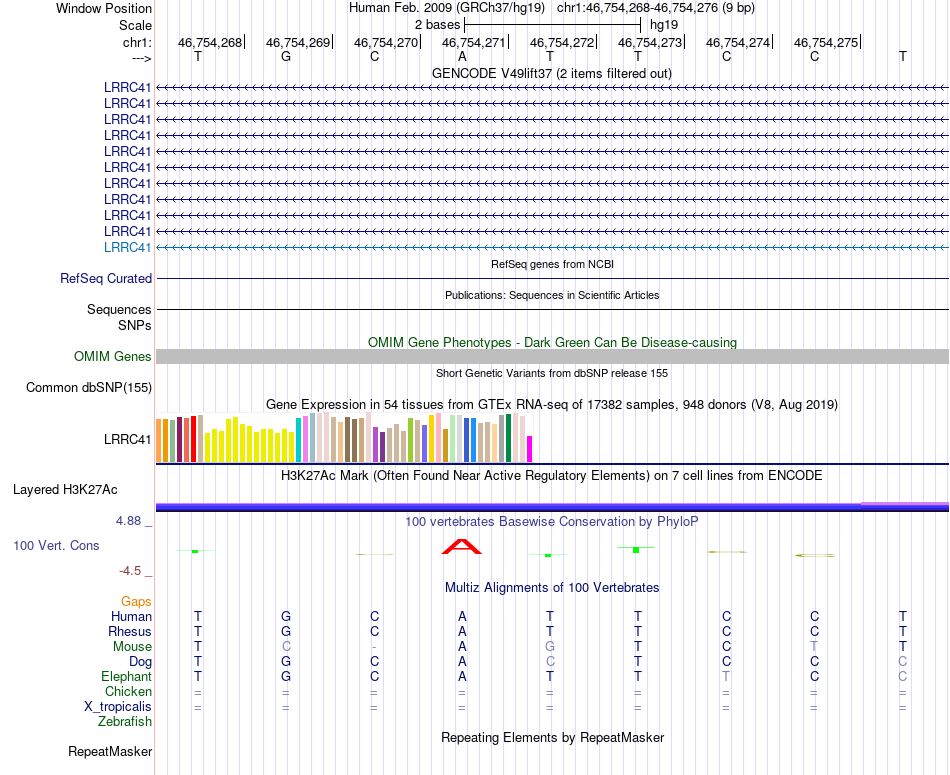Select the magenta bar ending the GTEx expression chart
The image size is (950, 775).
[x=530, y=449]
